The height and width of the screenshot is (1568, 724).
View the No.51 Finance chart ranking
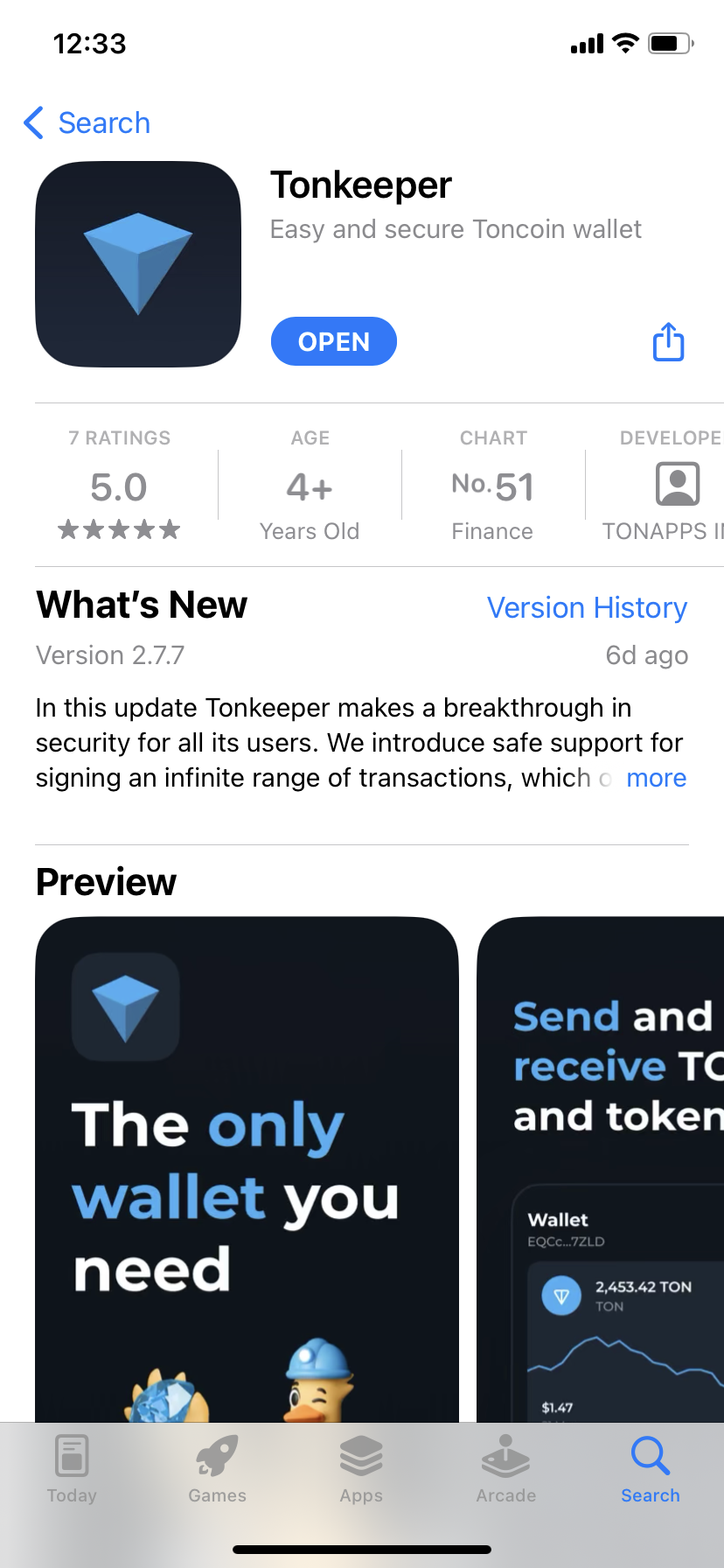point(493,486)
